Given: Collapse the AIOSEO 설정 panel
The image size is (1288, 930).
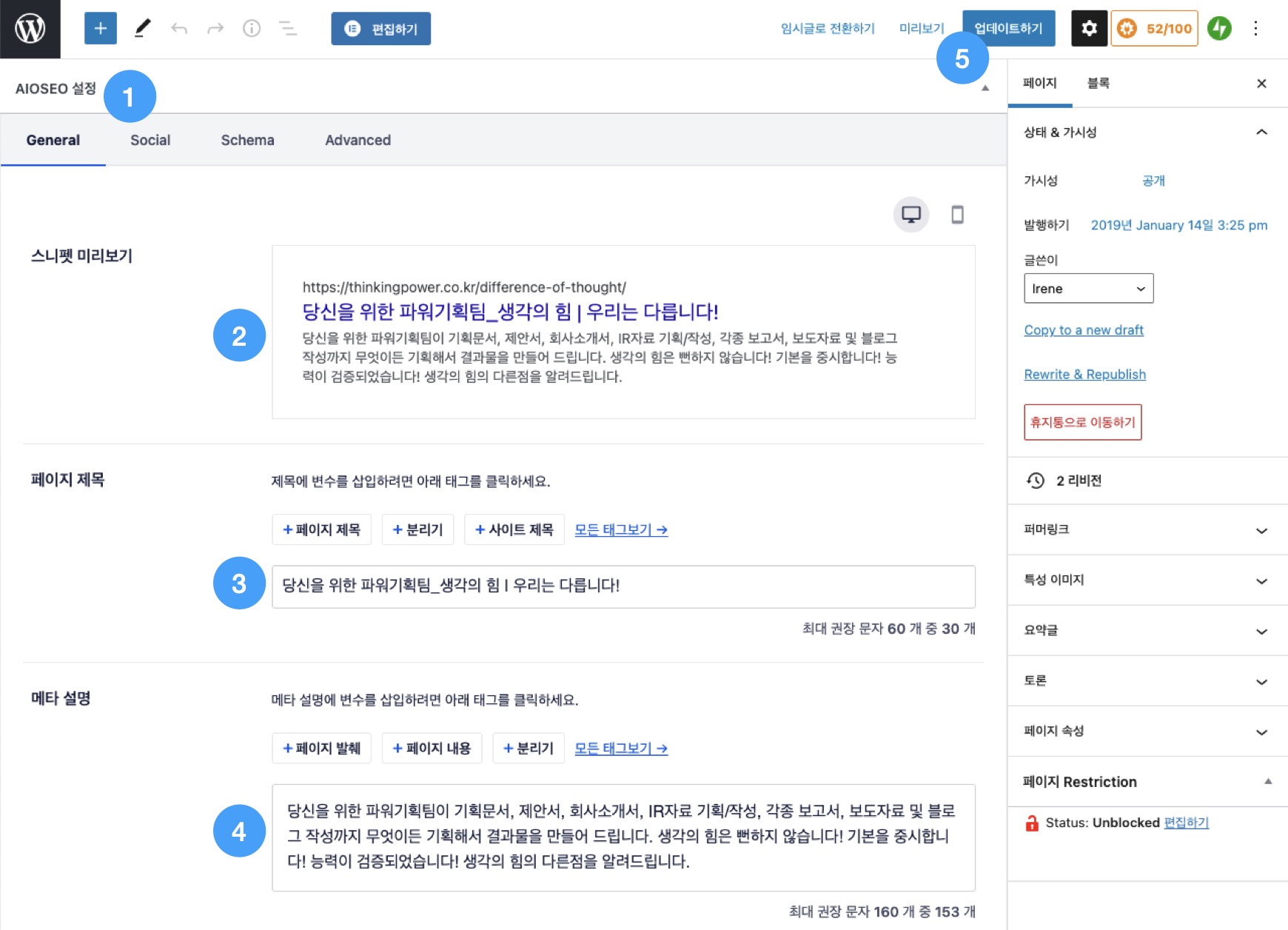Looking at the screenshot, I should tap(985, 87).
